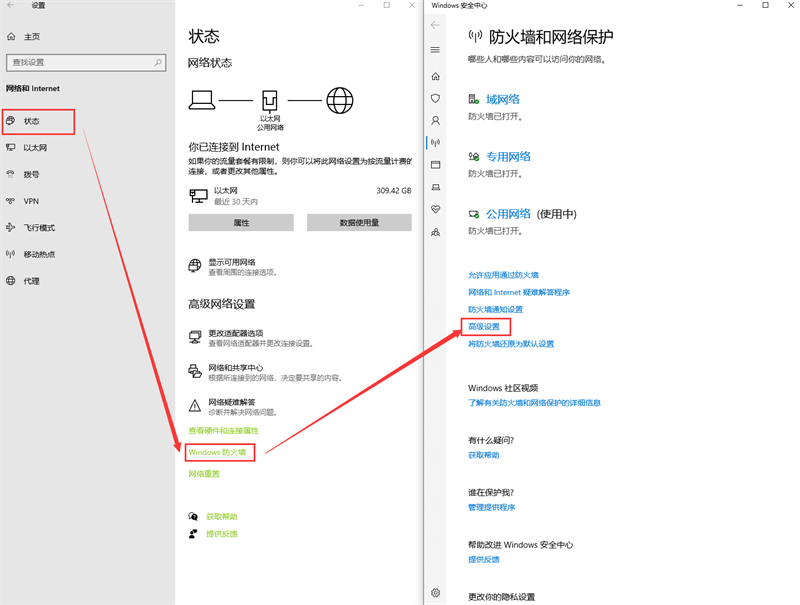
Task: Open the shield icon for virus protection
Action: click(434, 98)
